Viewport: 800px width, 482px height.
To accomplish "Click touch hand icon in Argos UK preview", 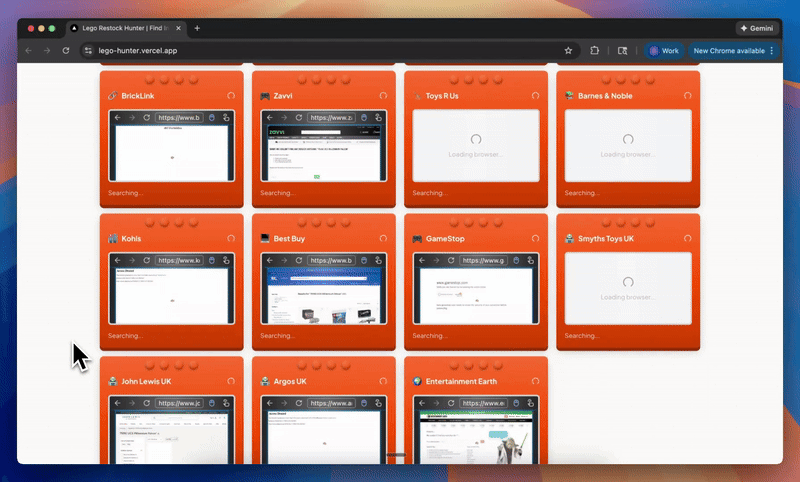I will 378,403.
